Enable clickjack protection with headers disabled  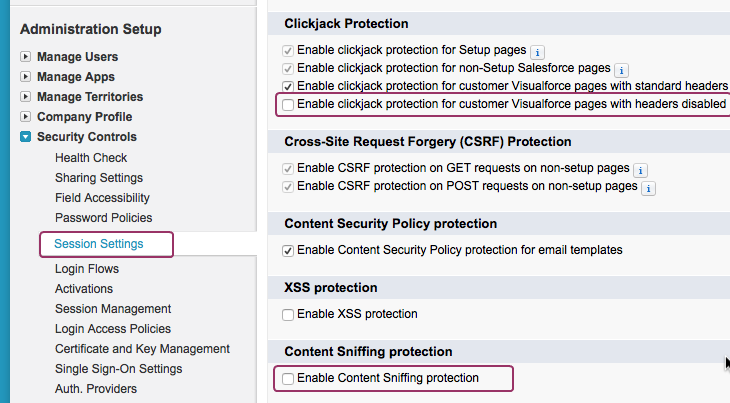(288, 105)
